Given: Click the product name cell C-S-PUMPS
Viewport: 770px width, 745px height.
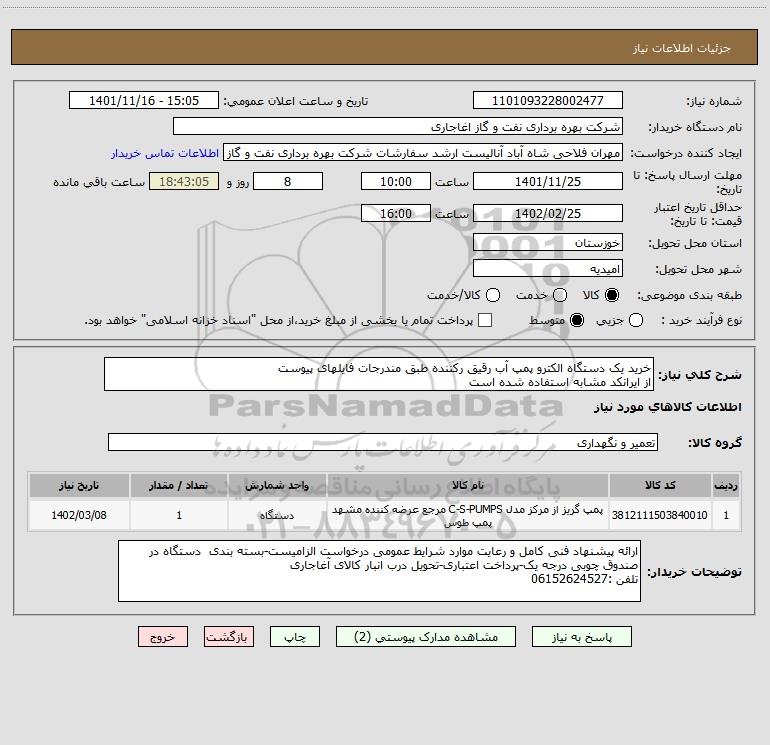Looking at the screenshot, I should click(x=468, y=515).
